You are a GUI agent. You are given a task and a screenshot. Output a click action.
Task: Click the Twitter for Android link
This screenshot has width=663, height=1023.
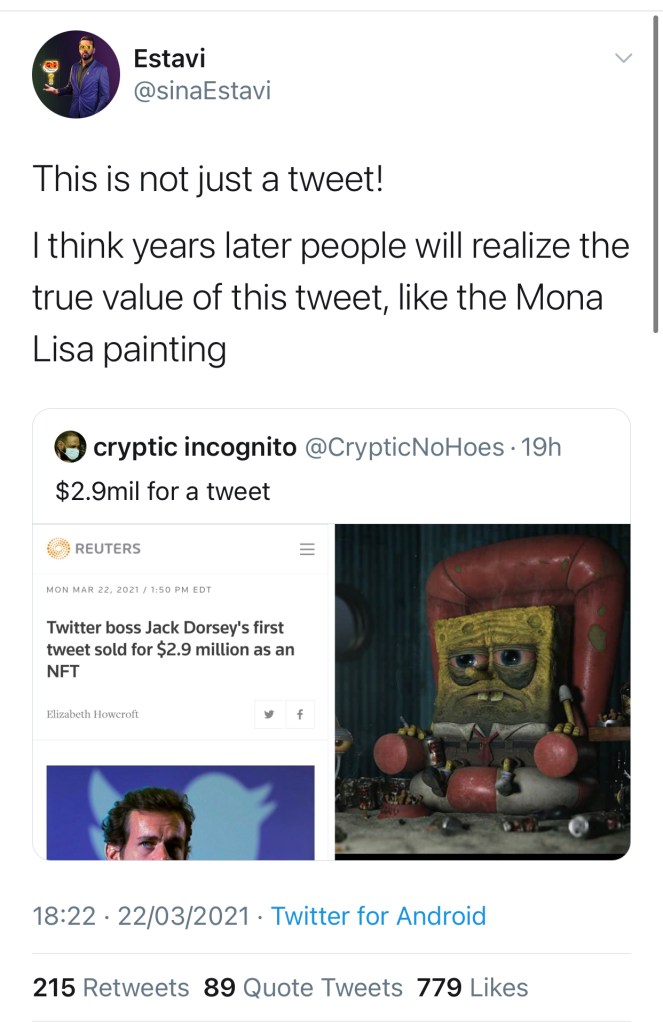tap(378, 916)
